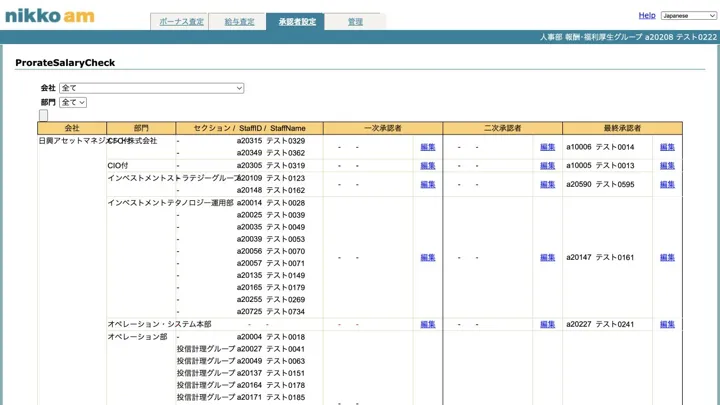Click the 最終承認者 column header
This screenshot has height=405, width=720.
click(622, 128)
